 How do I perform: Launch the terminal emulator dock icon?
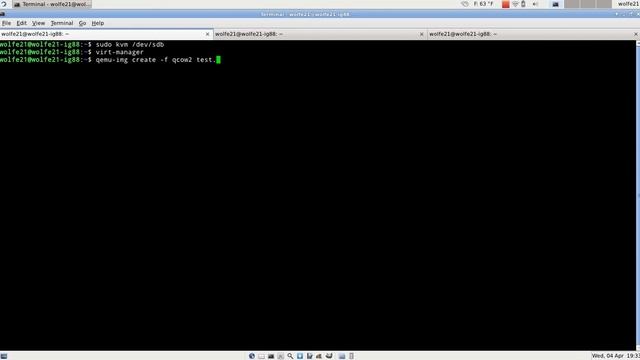[x=271, y=356]
